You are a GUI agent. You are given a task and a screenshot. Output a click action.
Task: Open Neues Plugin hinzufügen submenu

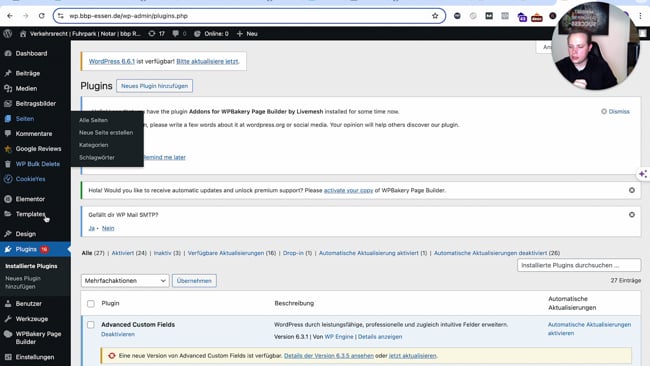coord(23,282)
